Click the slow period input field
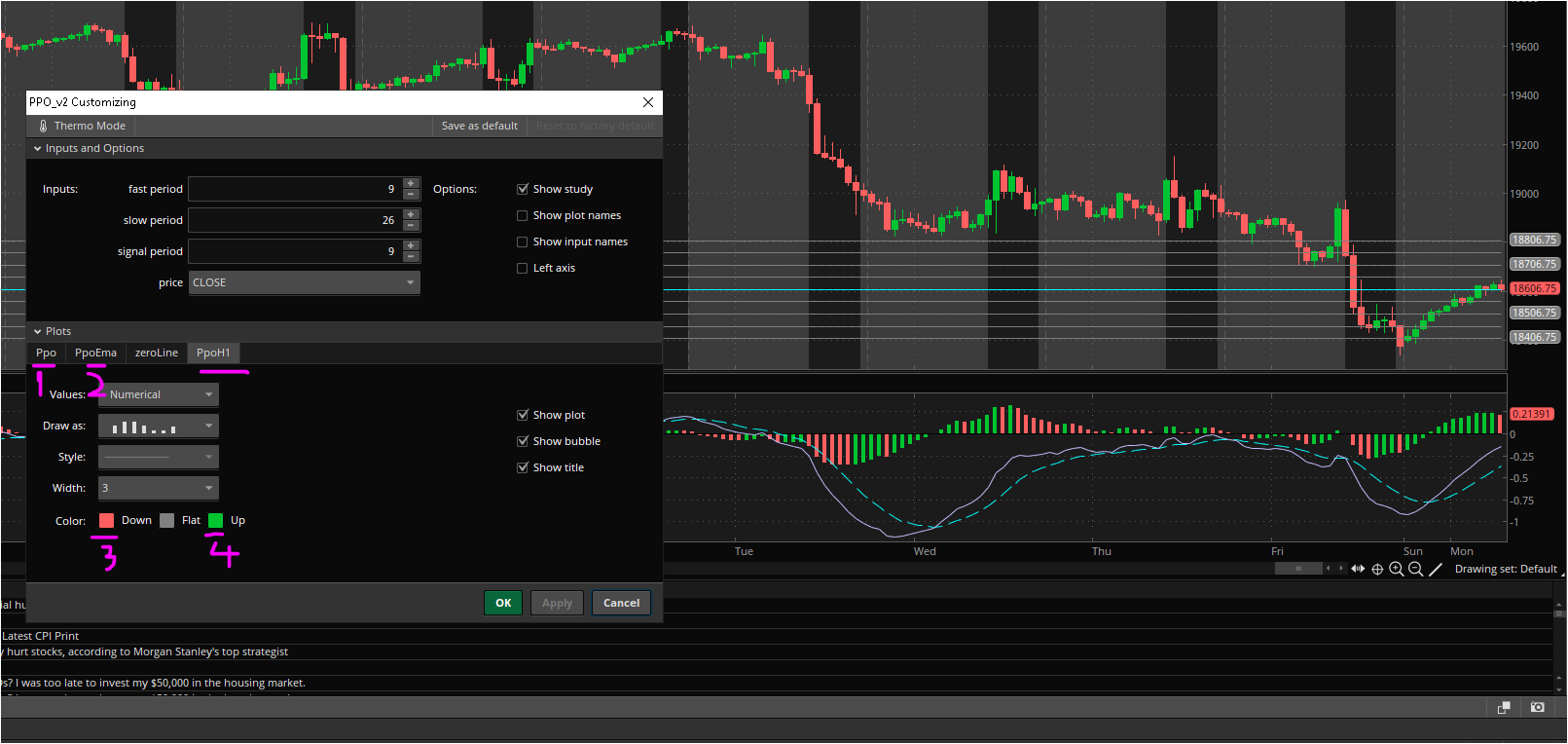Viewport: 1568px width, 744px height. pos(295,220)
